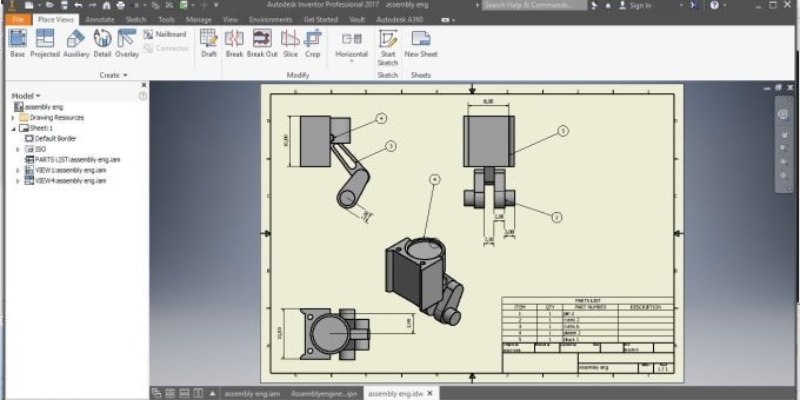Click the Slice tool icon
Image resolution: width=800 pixels, height=400 pixels.
(290, 42)
